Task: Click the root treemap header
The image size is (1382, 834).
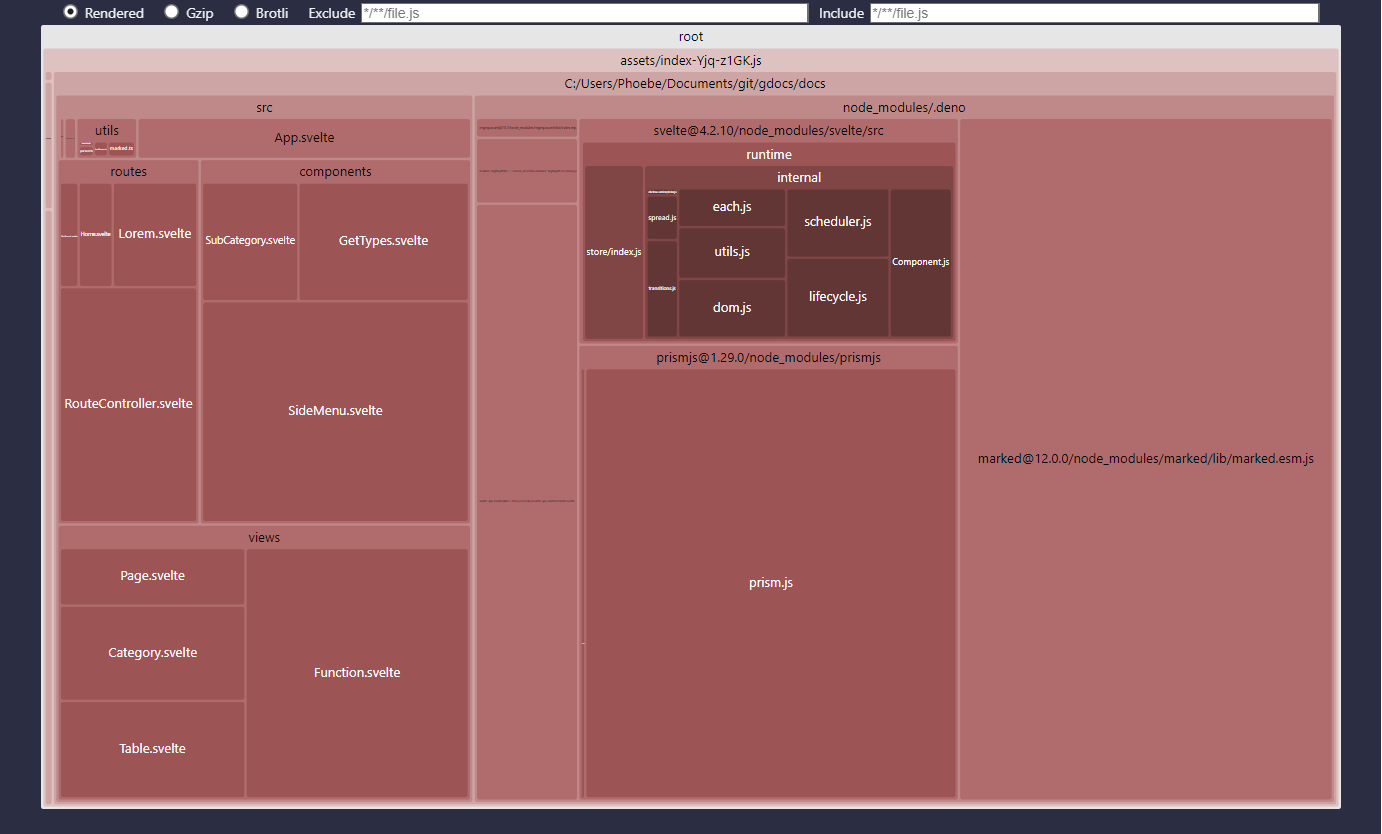Action: coord(690,37)
